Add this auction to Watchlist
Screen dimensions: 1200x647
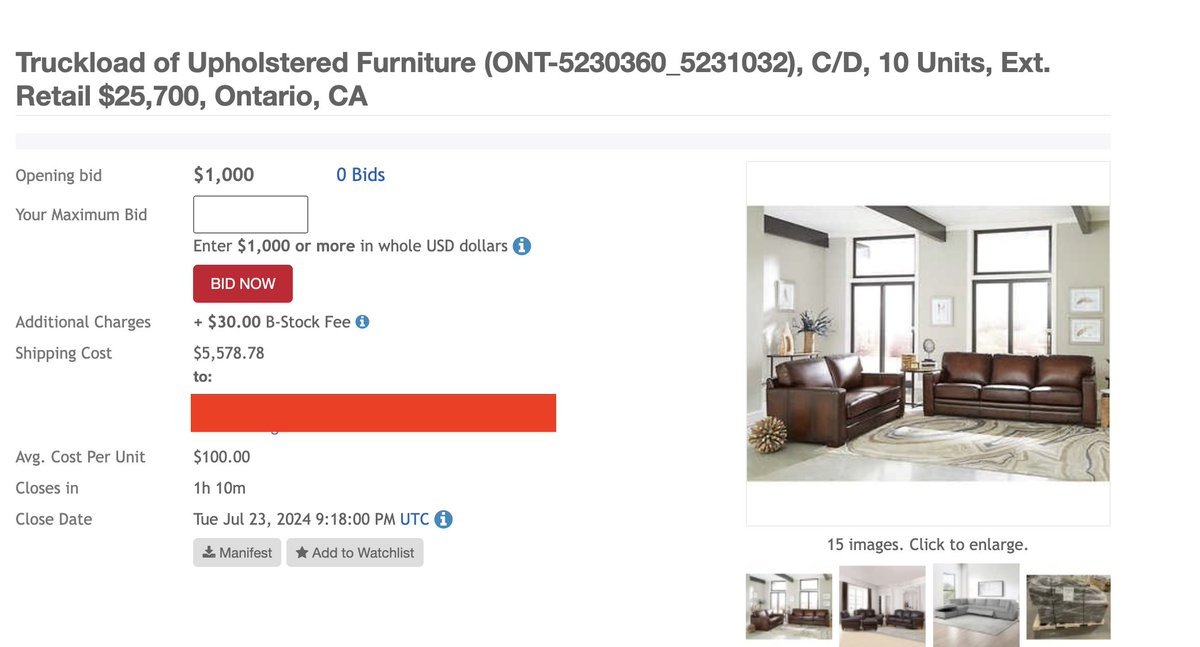click(355, 553)
